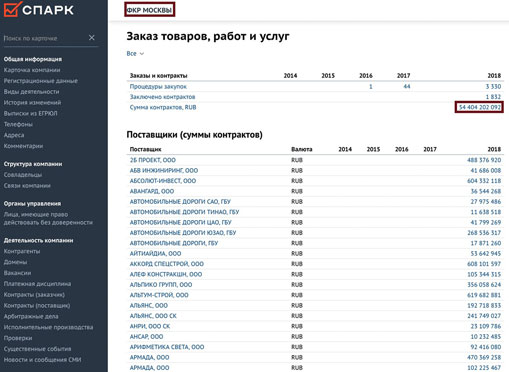
Task: Open 'Новости и сообщения СМИ' item
Action: point(42,360)
